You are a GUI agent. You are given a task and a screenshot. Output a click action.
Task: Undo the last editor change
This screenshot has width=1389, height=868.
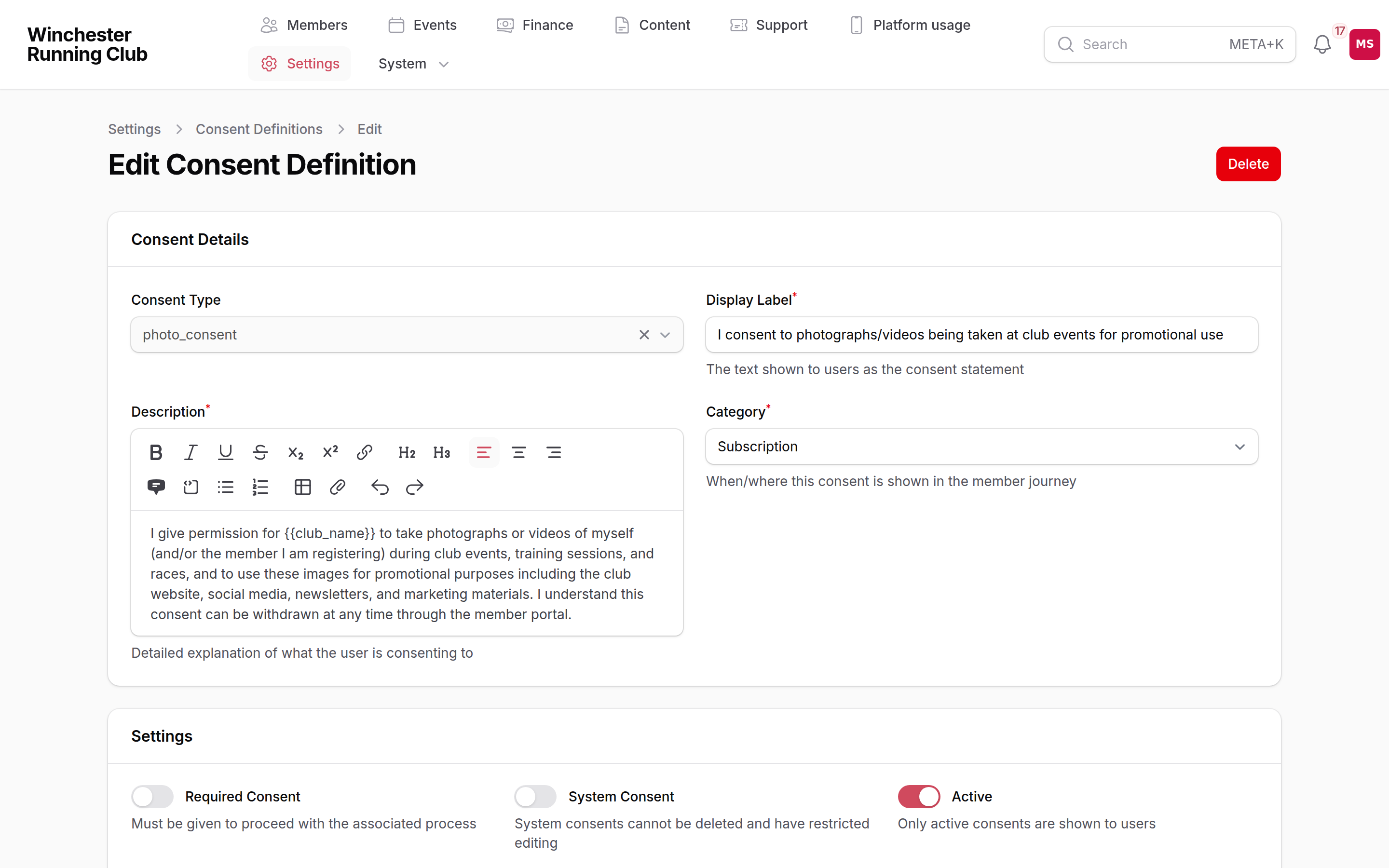coord(380,488)
